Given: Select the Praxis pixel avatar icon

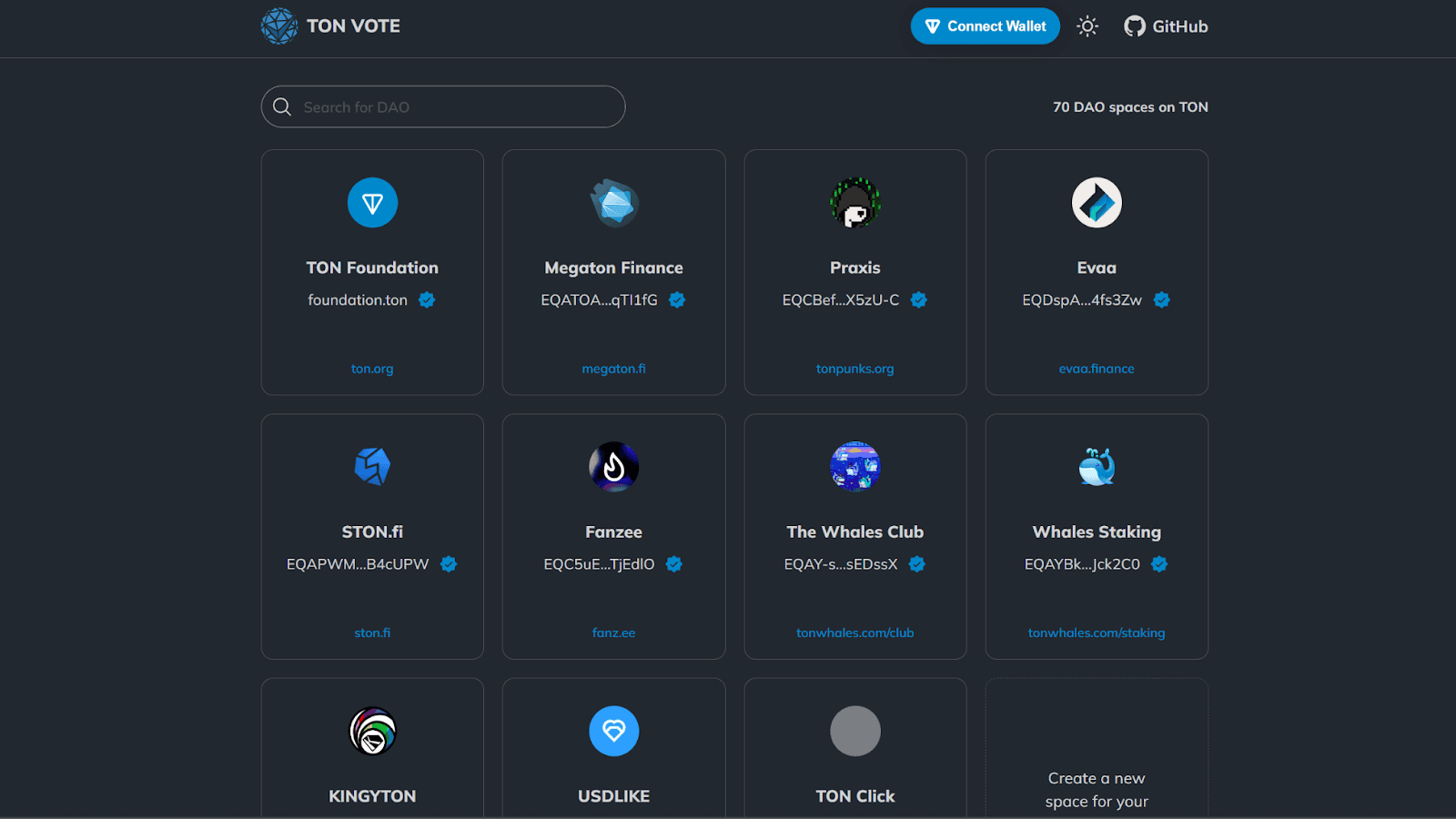Looking at the screenshot, I should [x=855, y=202].
